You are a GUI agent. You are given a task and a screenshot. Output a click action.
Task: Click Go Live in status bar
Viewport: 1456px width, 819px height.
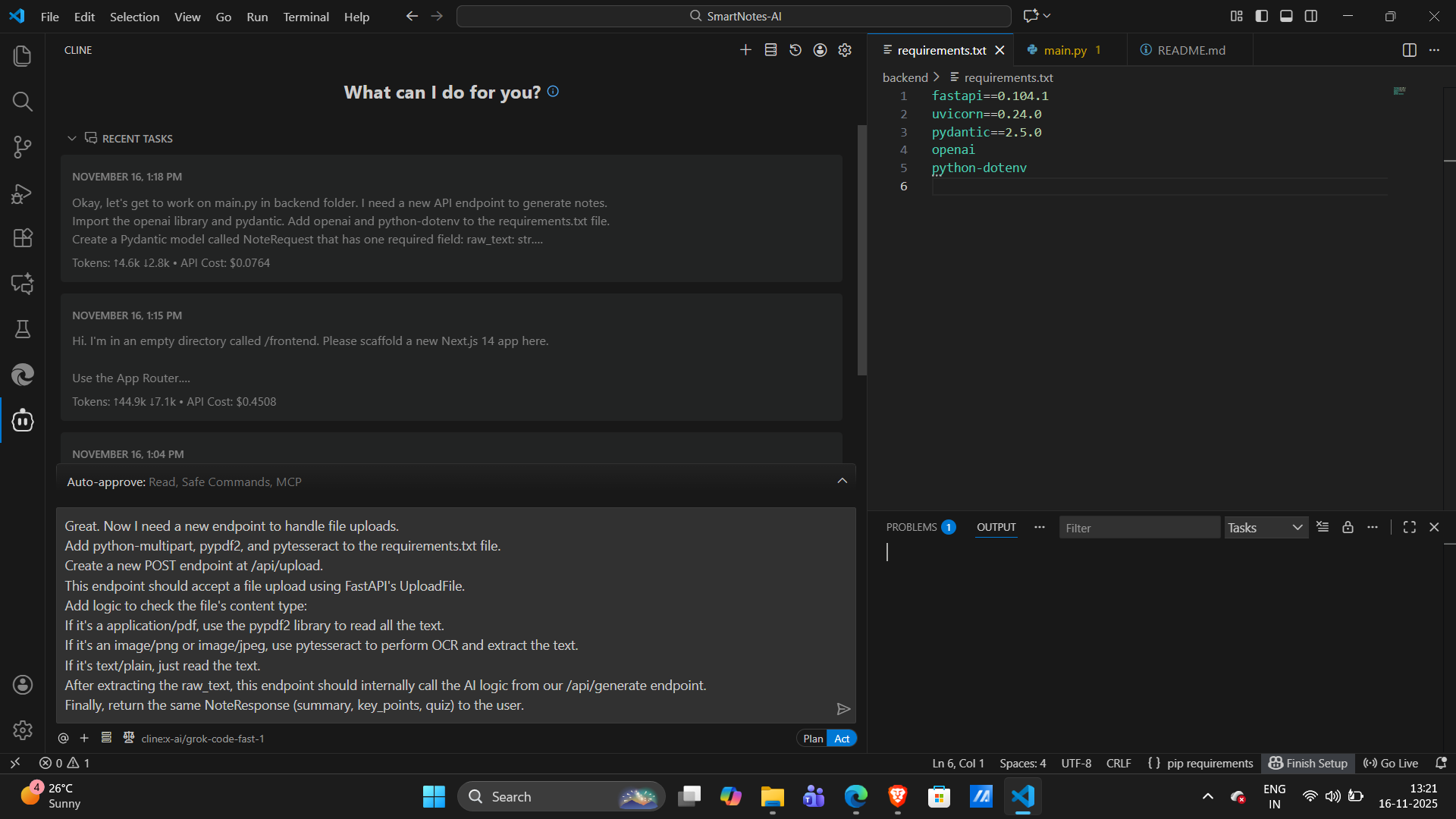point(1391,763)
